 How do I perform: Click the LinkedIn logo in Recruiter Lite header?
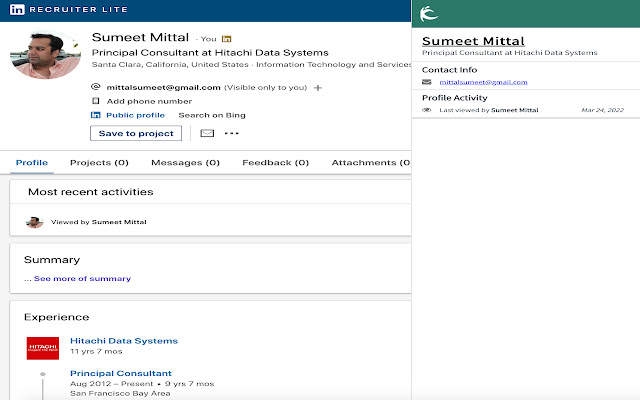click(x=17, y=9)
